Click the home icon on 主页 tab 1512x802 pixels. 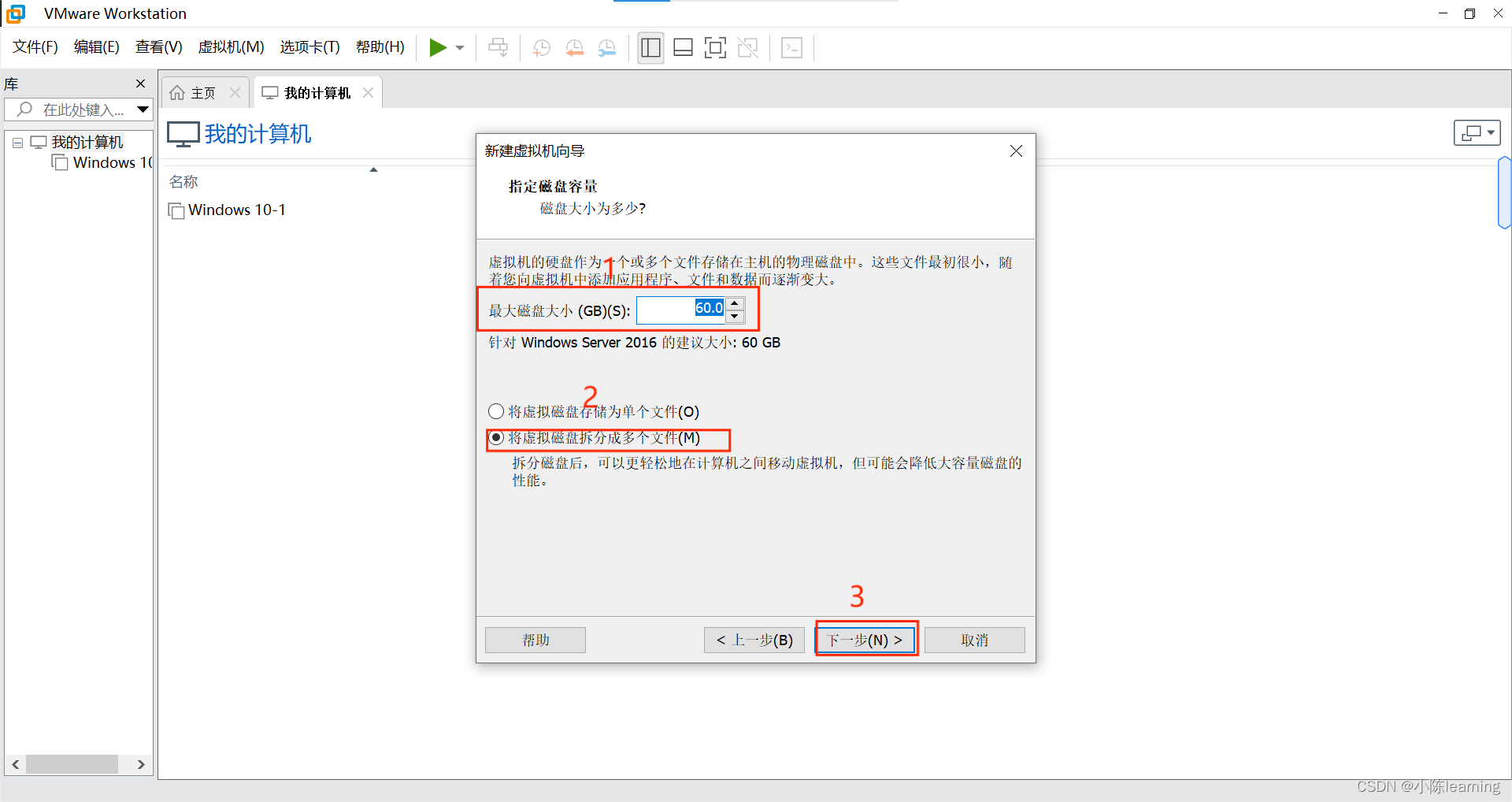[x=177, y=93]
